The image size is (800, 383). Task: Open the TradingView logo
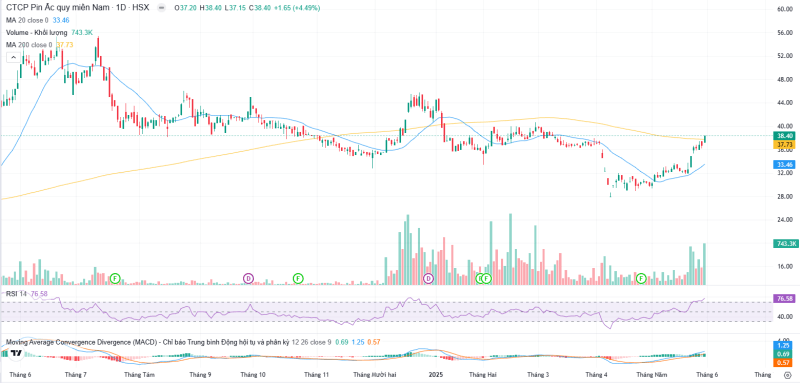point(16,353)
